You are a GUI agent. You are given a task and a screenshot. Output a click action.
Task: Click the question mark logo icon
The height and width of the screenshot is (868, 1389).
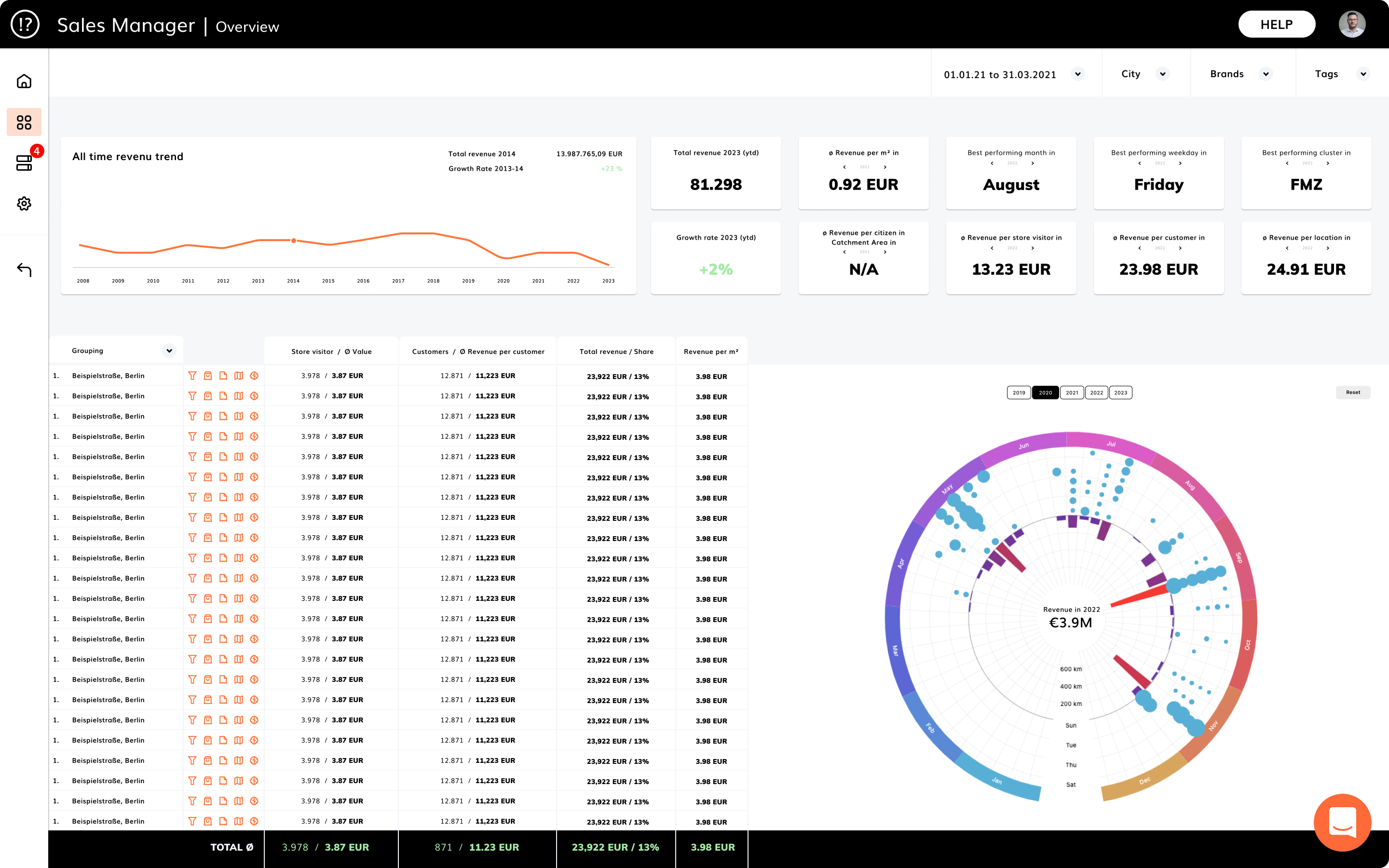pos(25,25)
